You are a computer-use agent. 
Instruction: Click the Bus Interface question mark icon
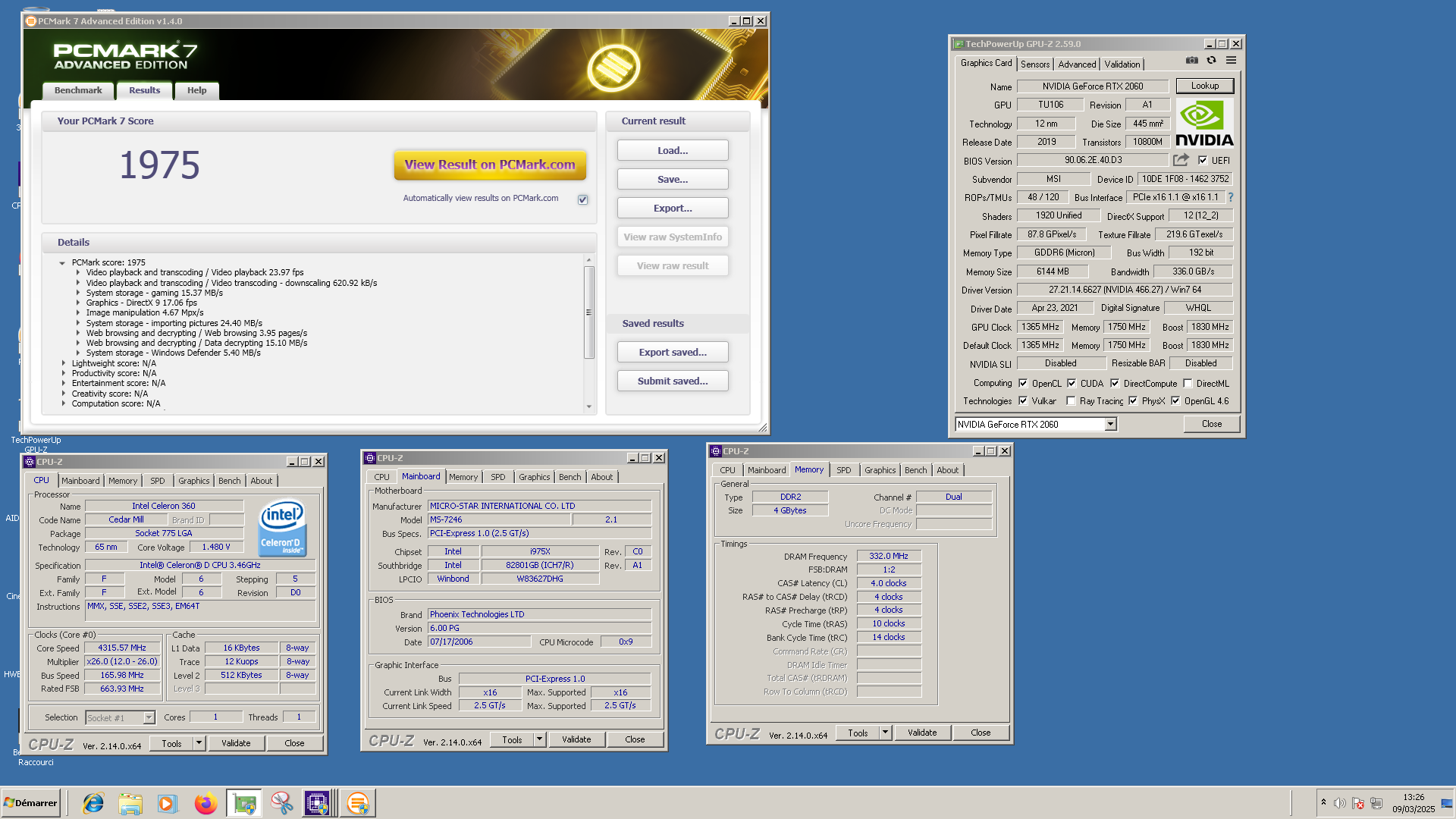click(1230, 197)
